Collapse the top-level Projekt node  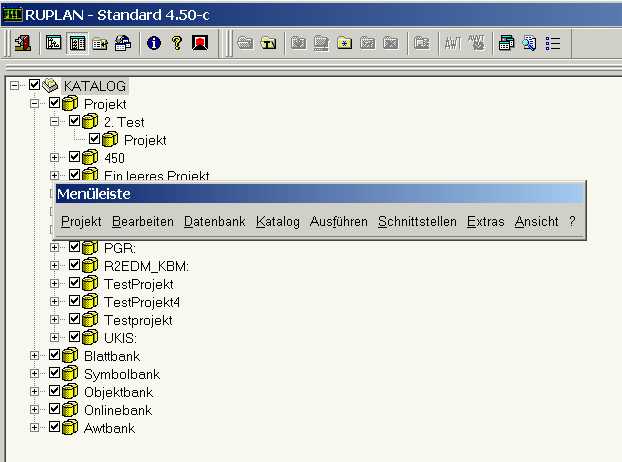pyautogui.click(x=35, y=104)
